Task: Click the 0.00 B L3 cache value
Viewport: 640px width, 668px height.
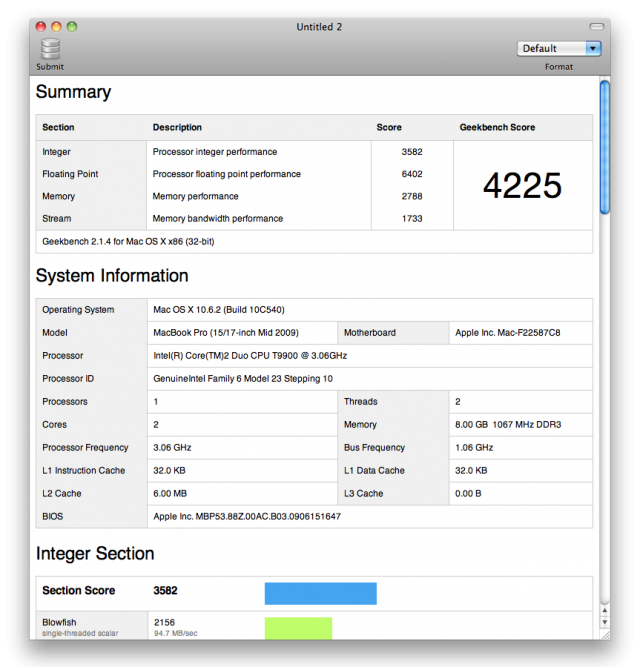Action: click(468, 494)
